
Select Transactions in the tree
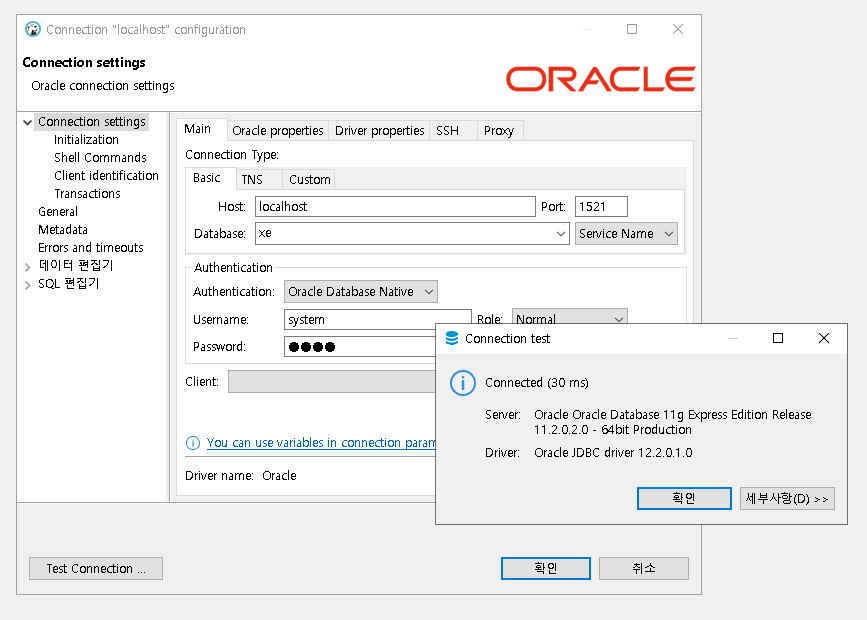coord(87,194)
